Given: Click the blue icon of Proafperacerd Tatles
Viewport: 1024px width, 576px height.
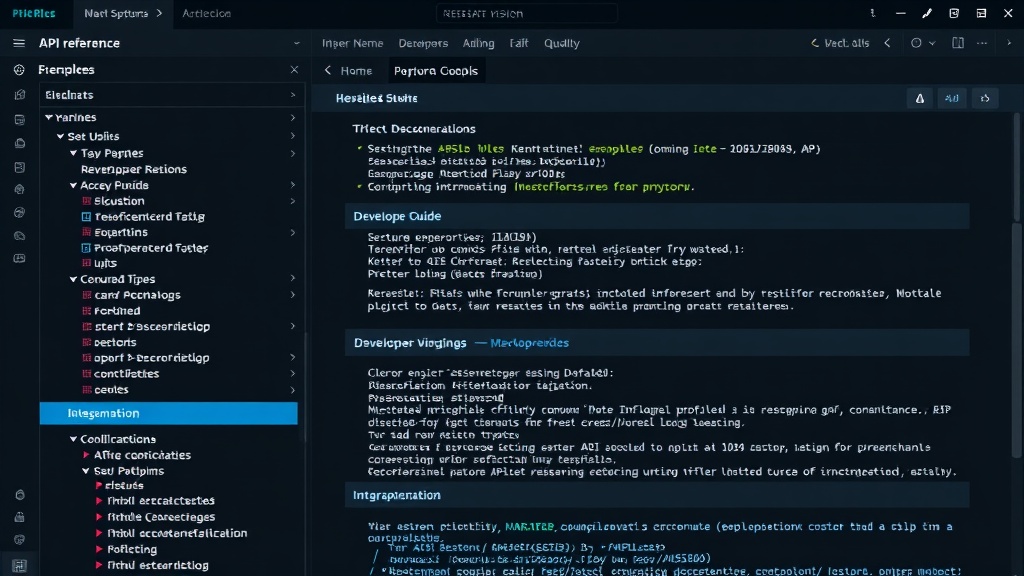Looking at the screenshot, I should pos(86,248).
